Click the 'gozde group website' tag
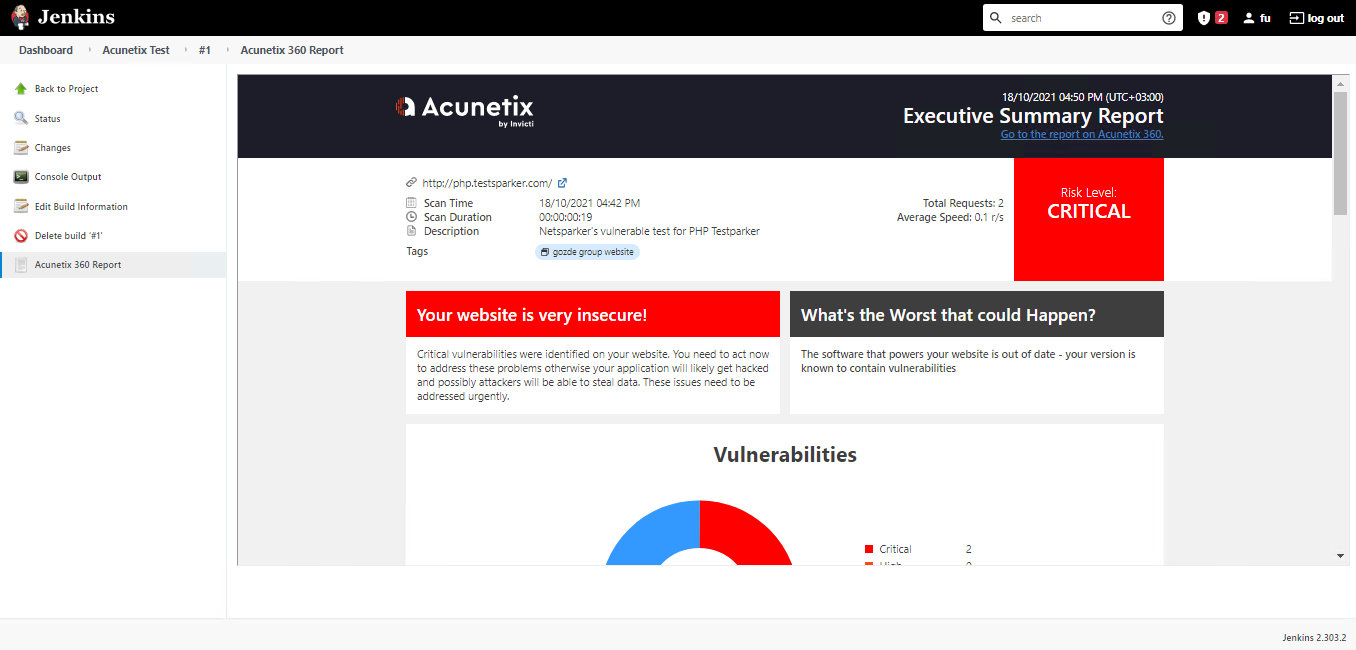The height and width of the screenshot is (650, 1356). [x=587, y=252]
